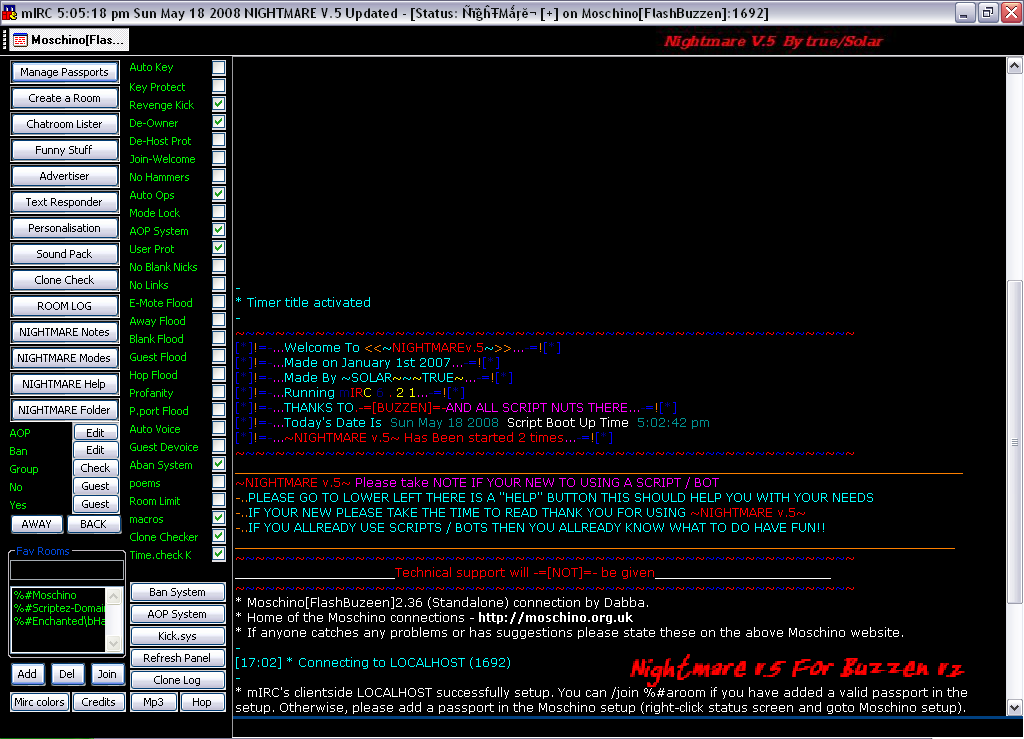
Task: Uncheck Auto Ops option
Action: tap(219, 194)
